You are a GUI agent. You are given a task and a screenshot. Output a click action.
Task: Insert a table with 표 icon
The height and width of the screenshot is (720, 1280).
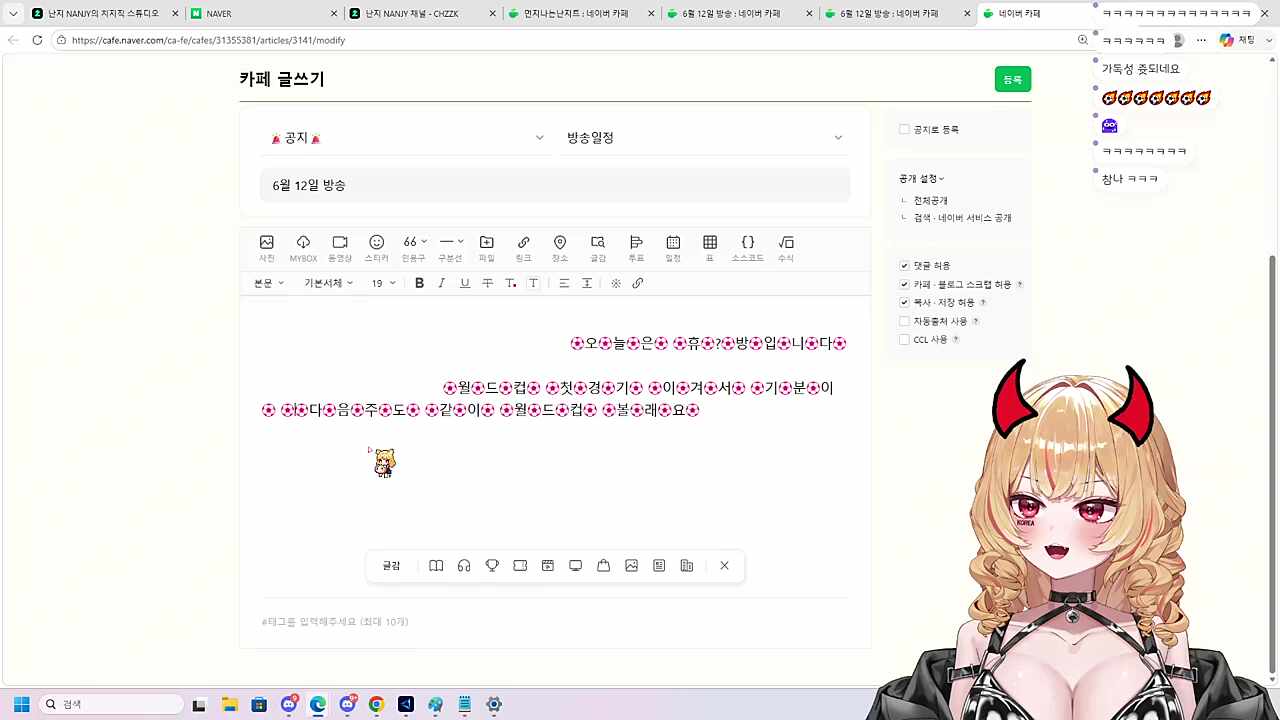coord(710,248)
